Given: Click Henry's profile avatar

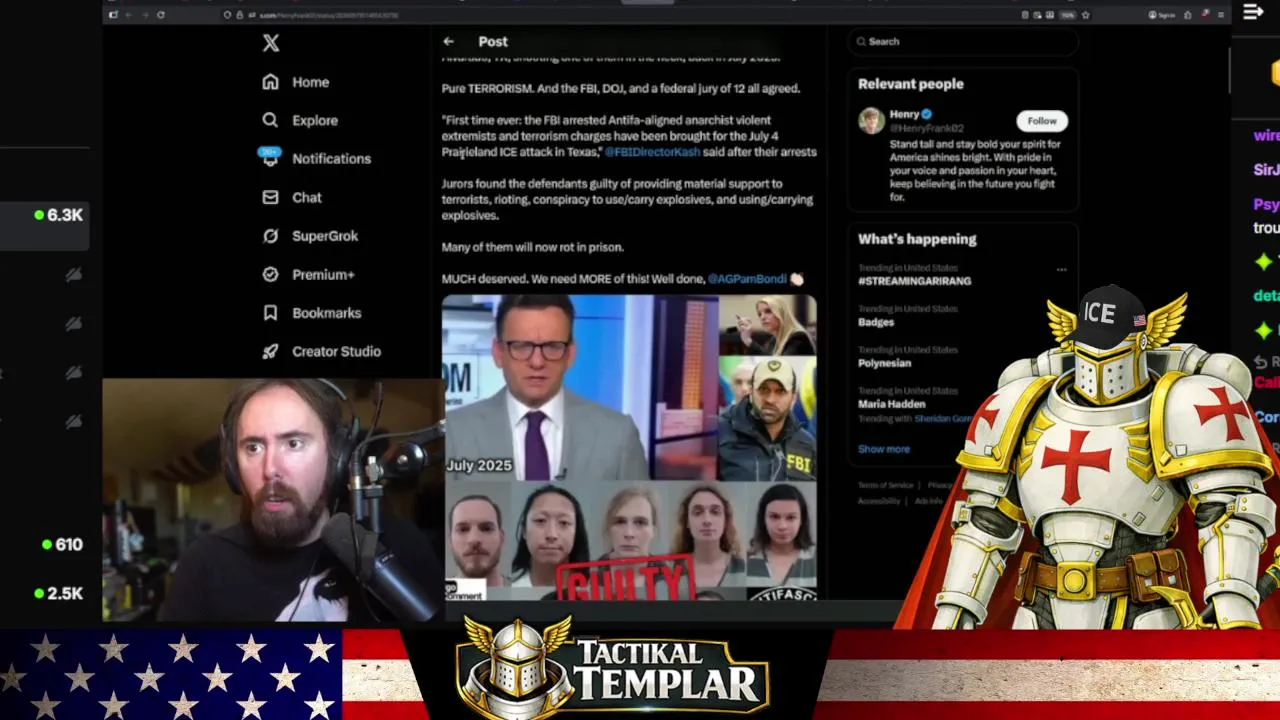Looking at the screenshot, I should 871,121.
